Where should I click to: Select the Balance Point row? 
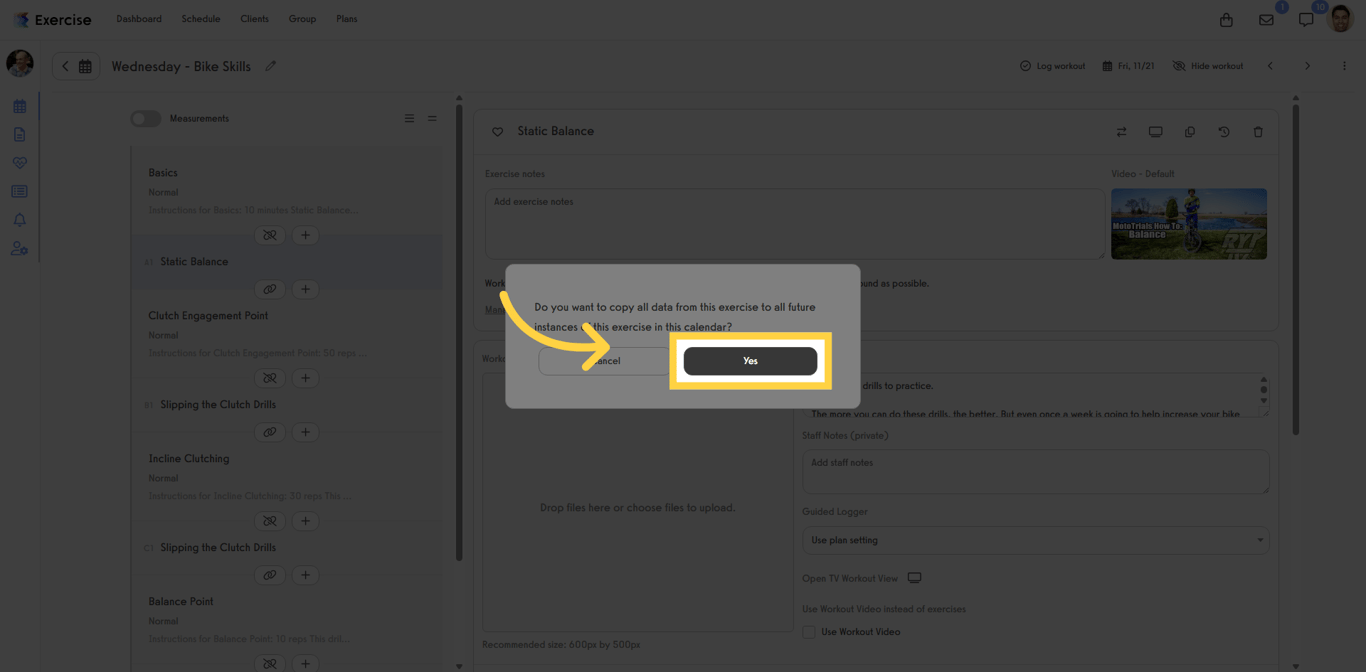click(x=286, y=619)
